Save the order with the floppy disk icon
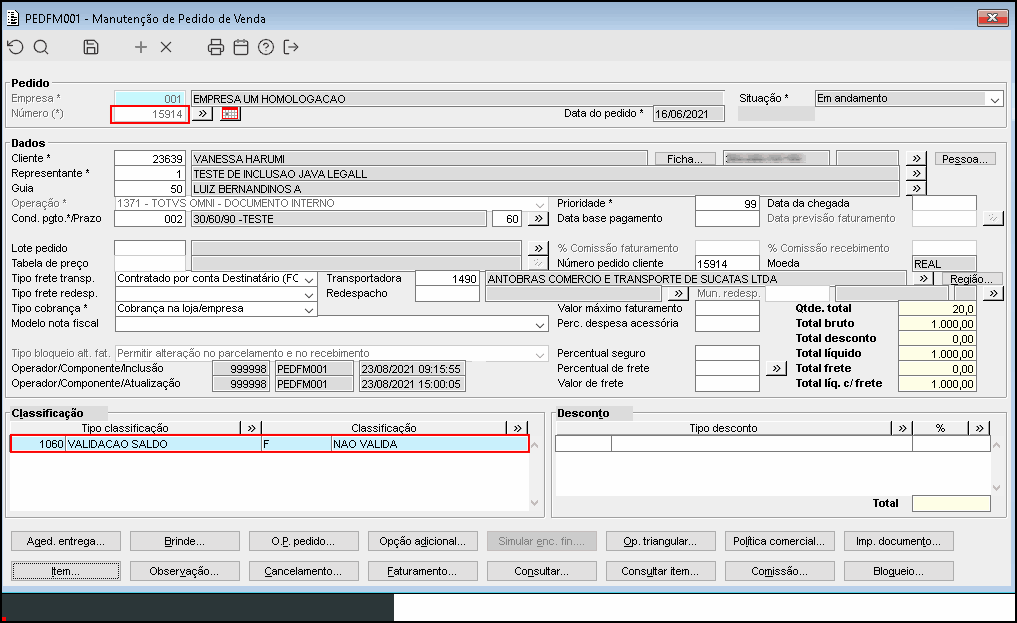This screenshot has height=623, width=1017. tap(91, 47)
